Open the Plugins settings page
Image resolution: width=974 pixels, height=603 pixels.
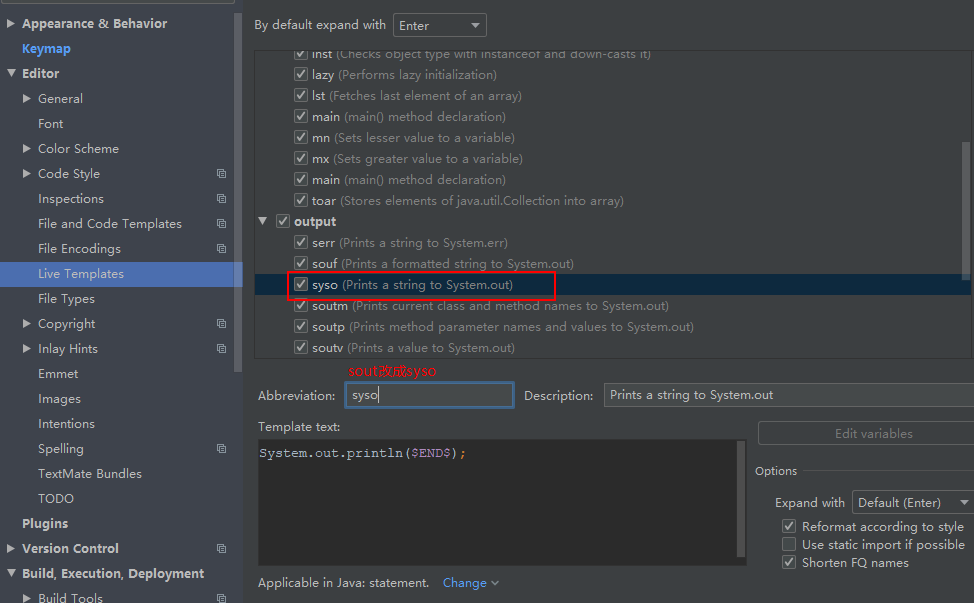pos(45,524)
